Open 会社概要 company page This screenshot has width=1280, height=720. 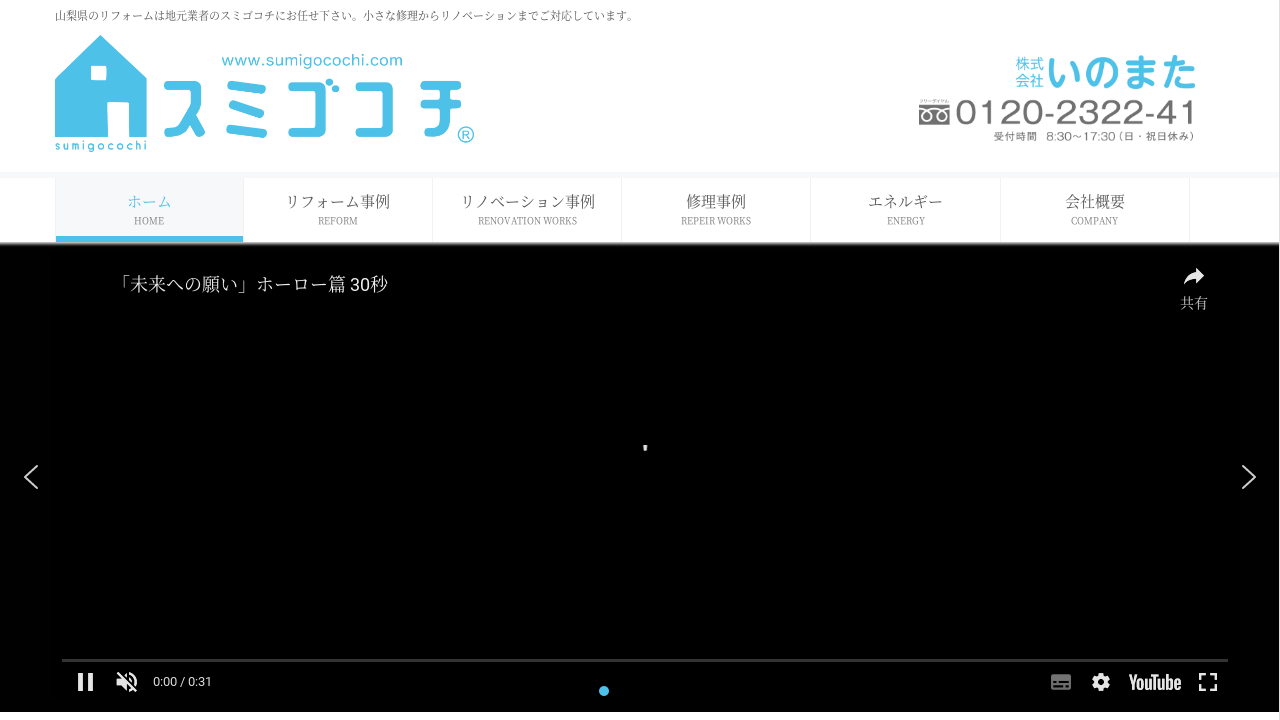click(1095, 209)
